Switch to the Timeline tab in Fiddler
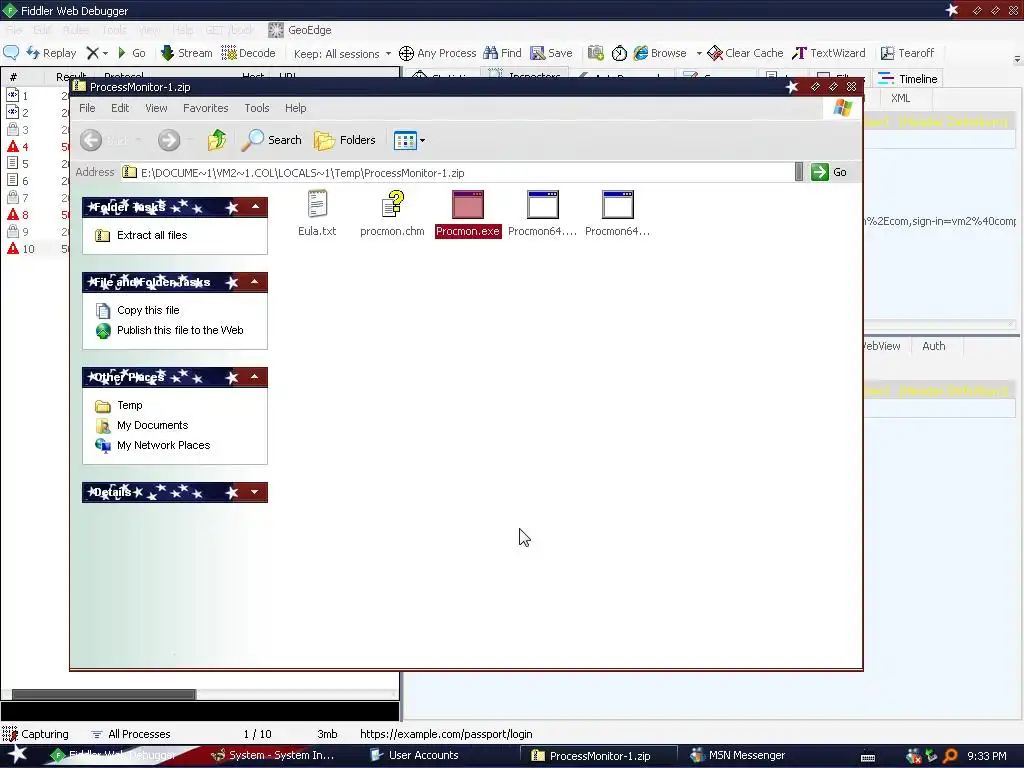The width and height of the screenshot is (1024, 768). (x=908, y=78)
